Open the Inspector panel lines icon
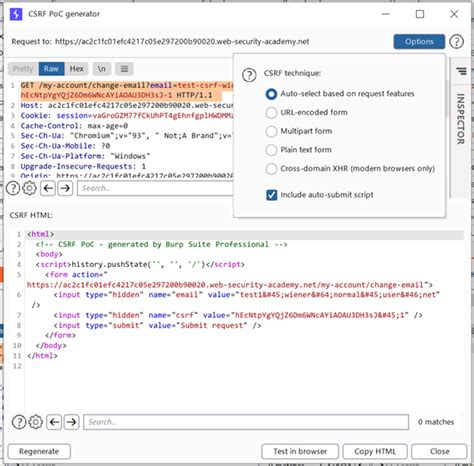 click(461, 71)
